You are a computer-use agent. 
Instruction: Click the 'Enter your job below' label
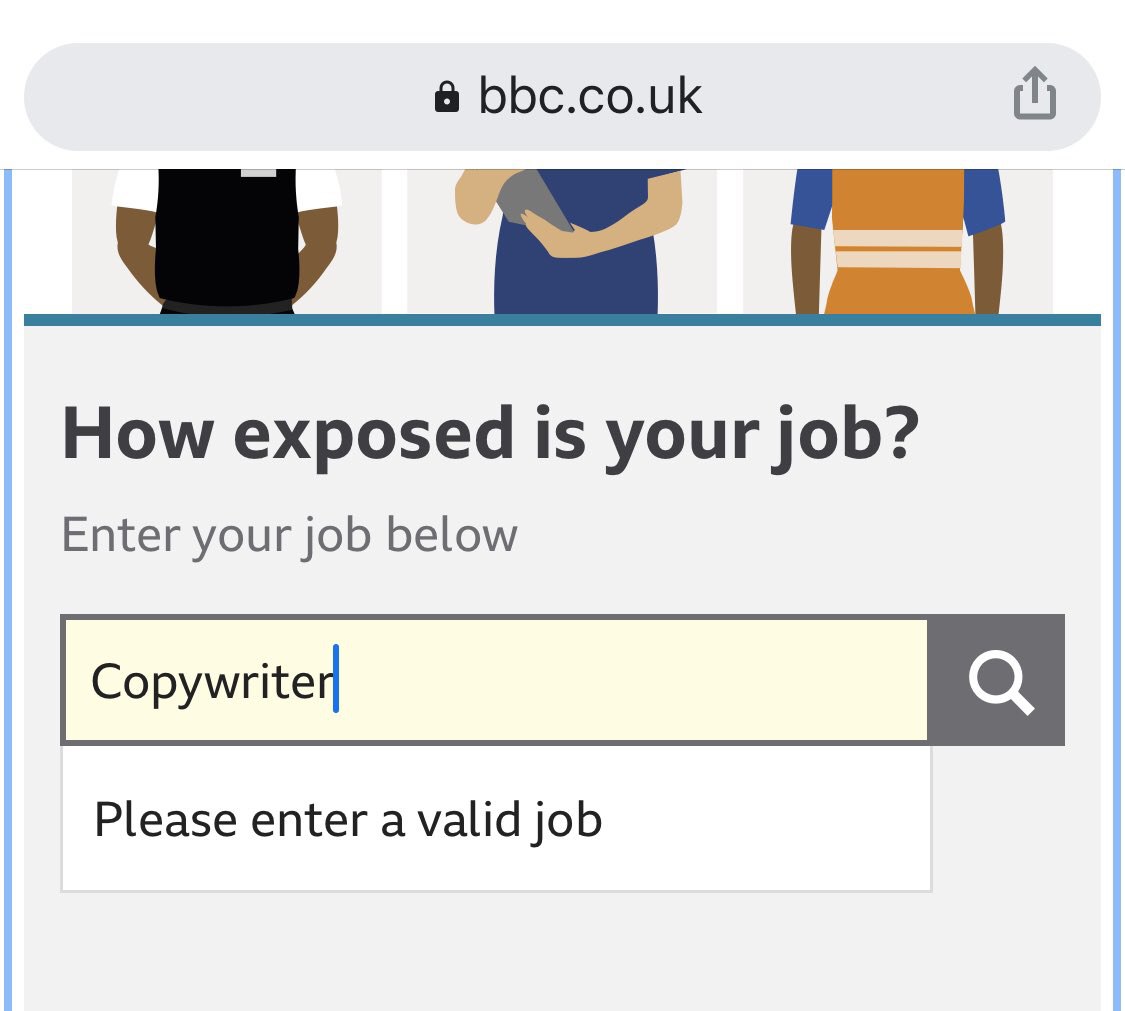[289, 535]
